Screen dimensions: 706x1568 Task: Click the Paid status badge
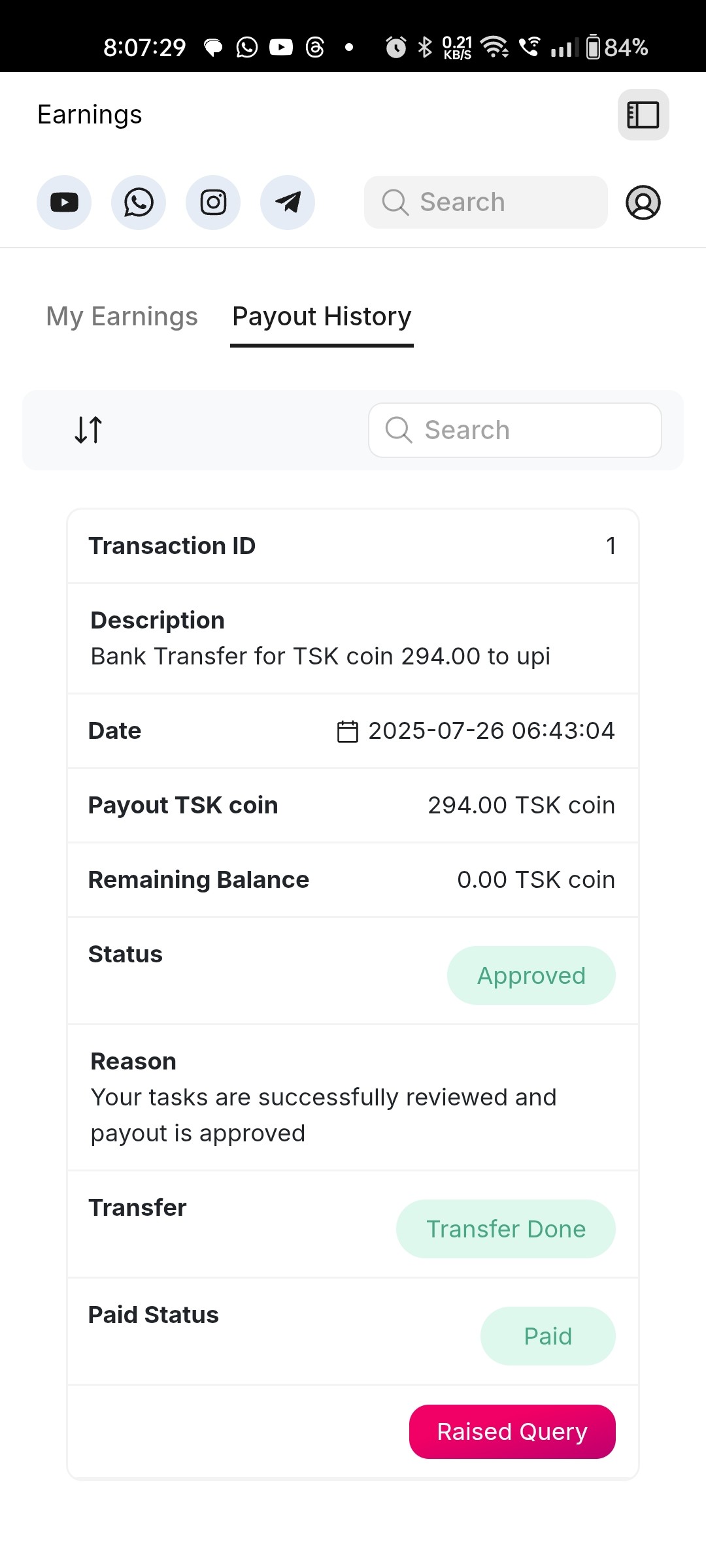[548, 1336]
